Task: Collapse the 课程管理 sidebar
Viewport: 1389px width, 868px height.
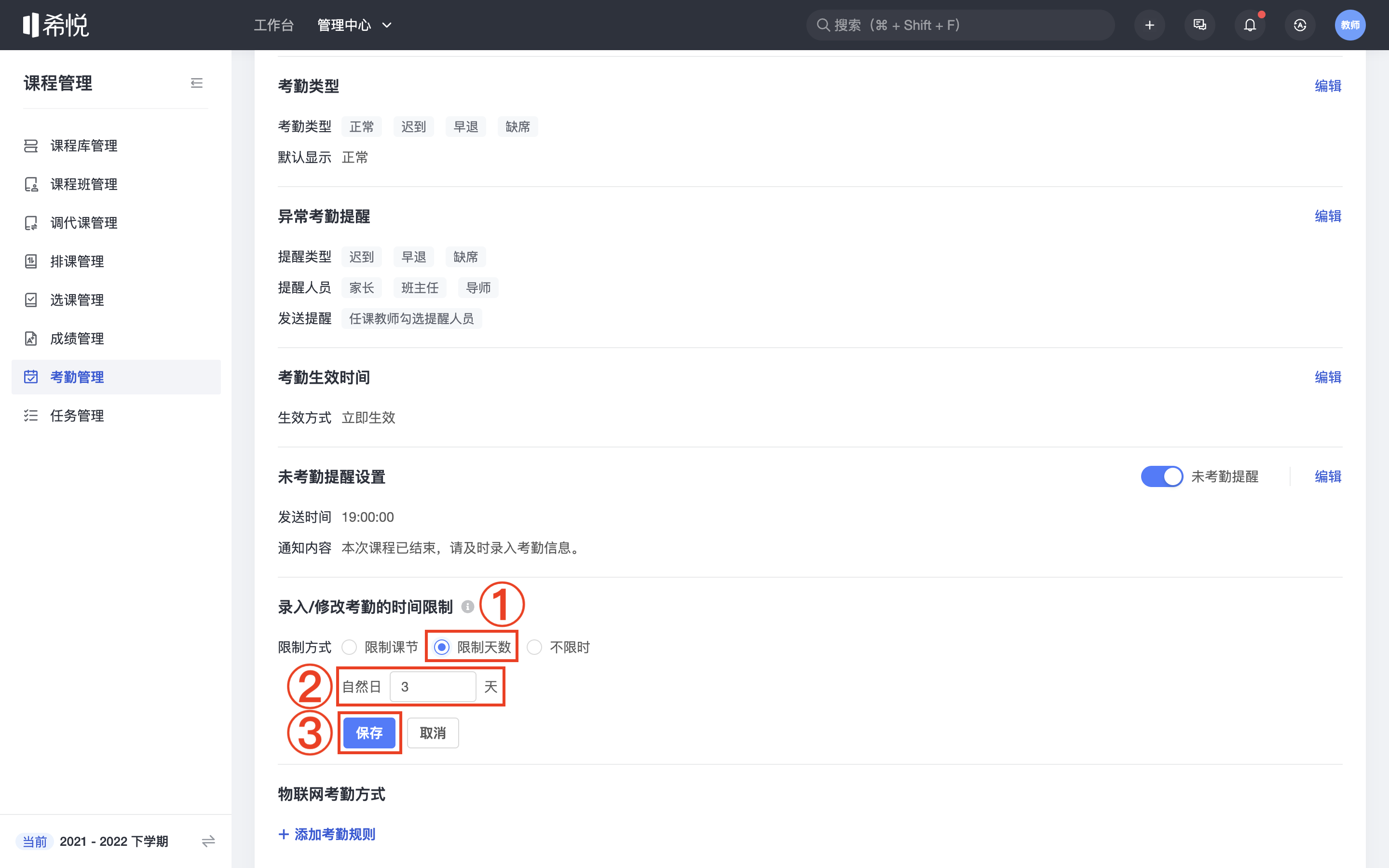Action: (x=196, y=83)
